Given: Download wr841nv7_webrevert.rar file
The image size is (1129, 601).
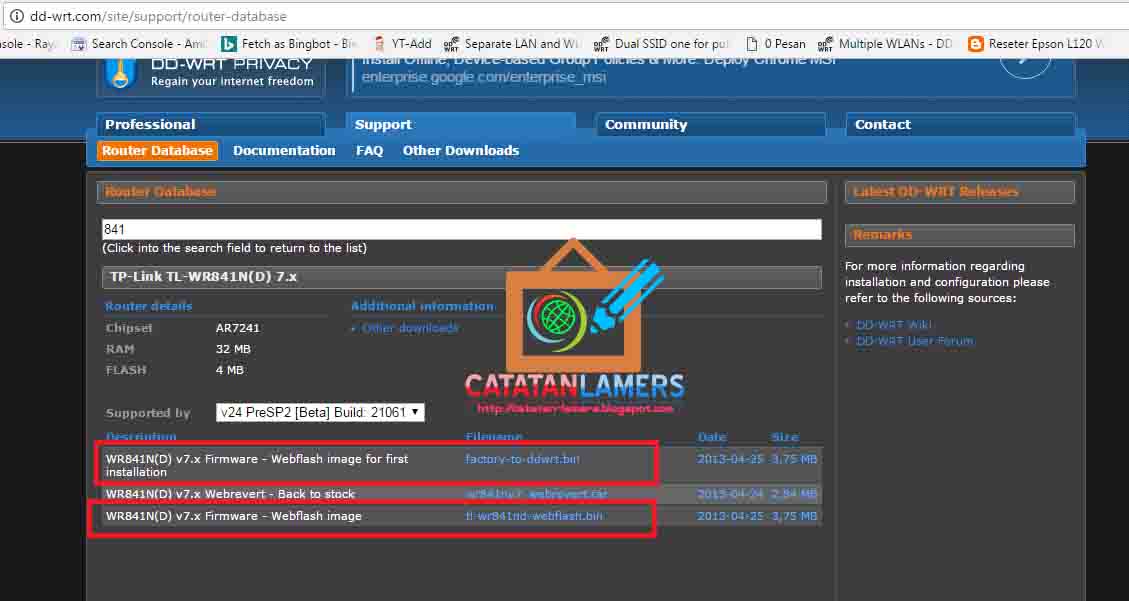Looking at the screenshot, I should [536, 494].
